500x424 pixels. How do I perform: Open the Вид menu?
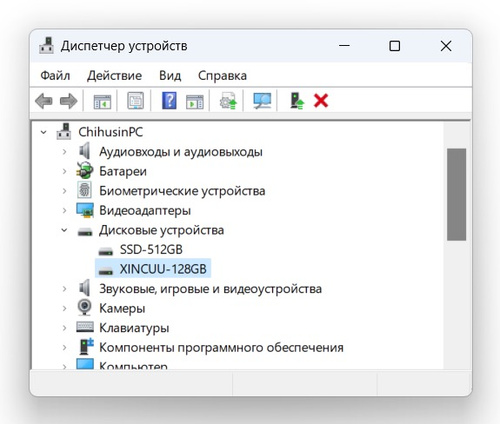170,76
